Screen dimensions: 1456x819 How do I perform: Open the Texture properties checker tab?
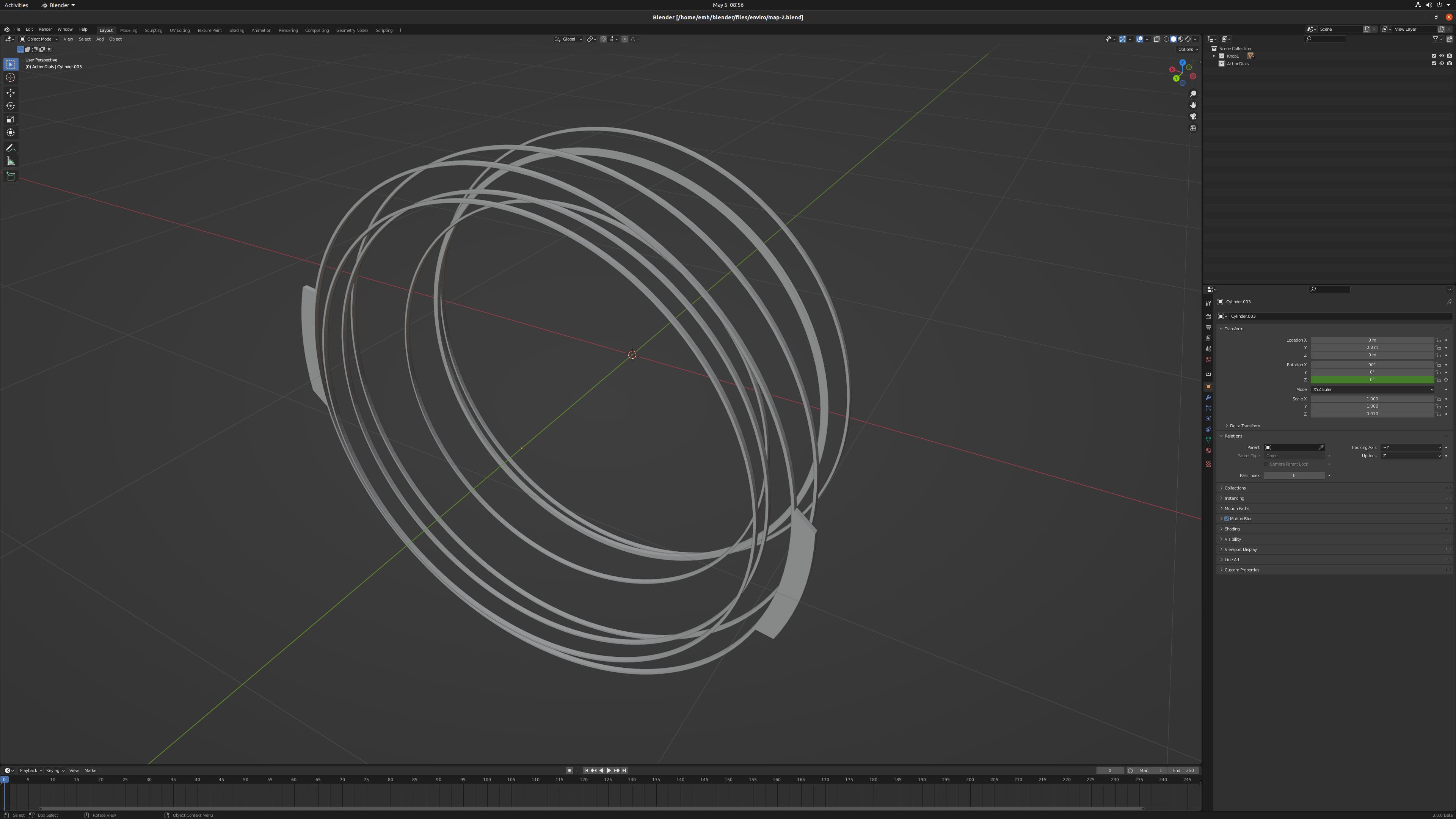pyautogui.click(x=1208, y=464)
